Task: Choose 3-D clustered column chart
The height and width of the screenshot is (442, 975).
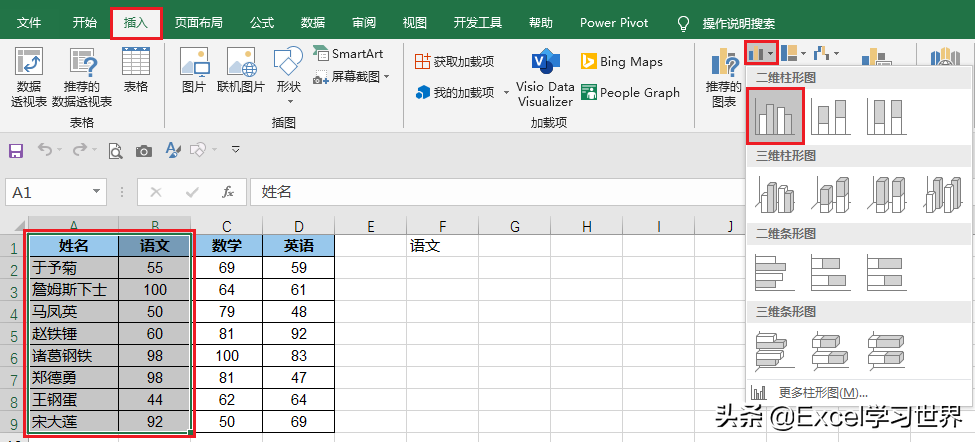Action: (x=776, y=194)
